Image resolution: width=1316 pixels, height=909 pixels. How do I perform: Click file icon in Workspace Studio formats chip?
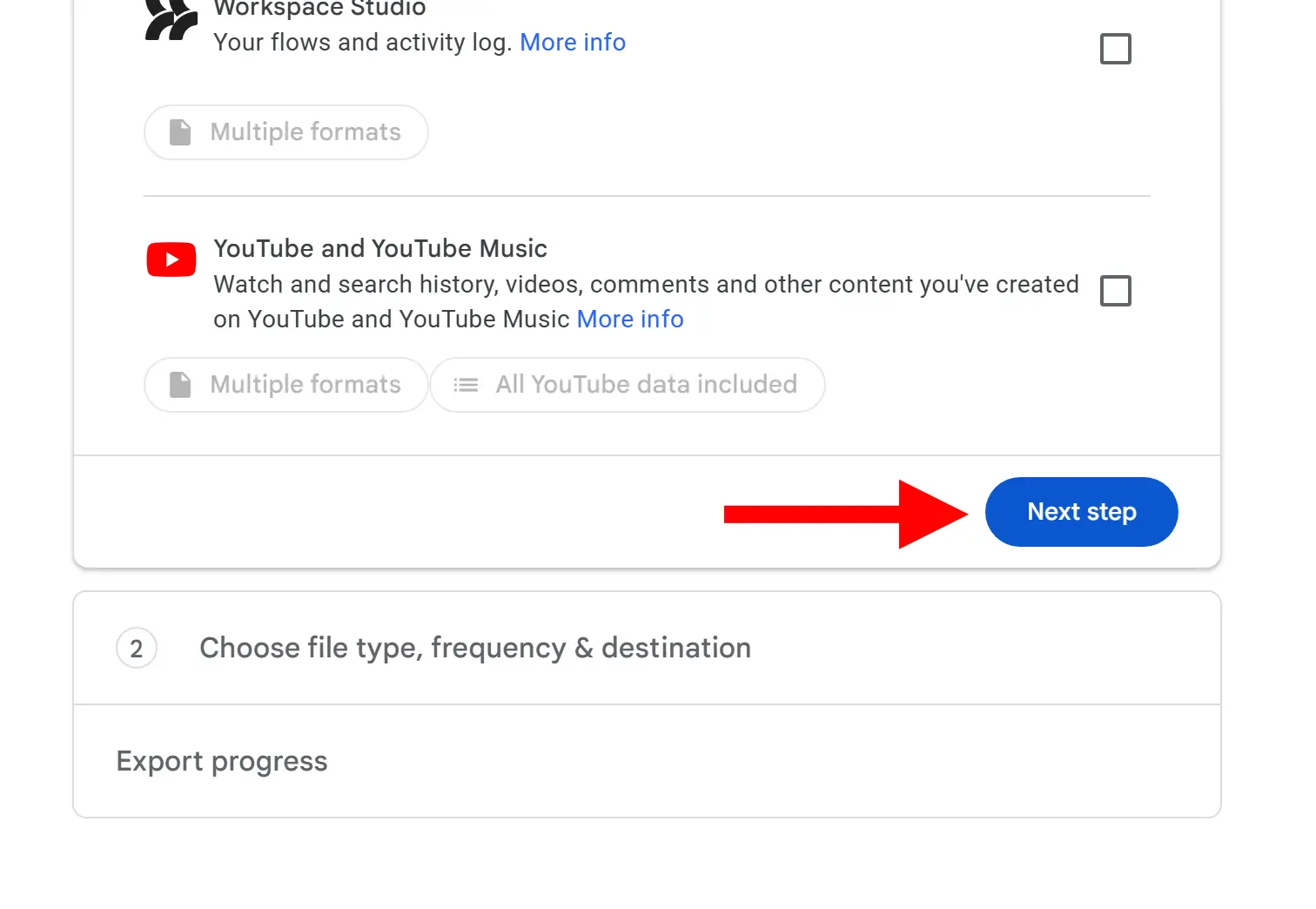[x=180, y=132]
